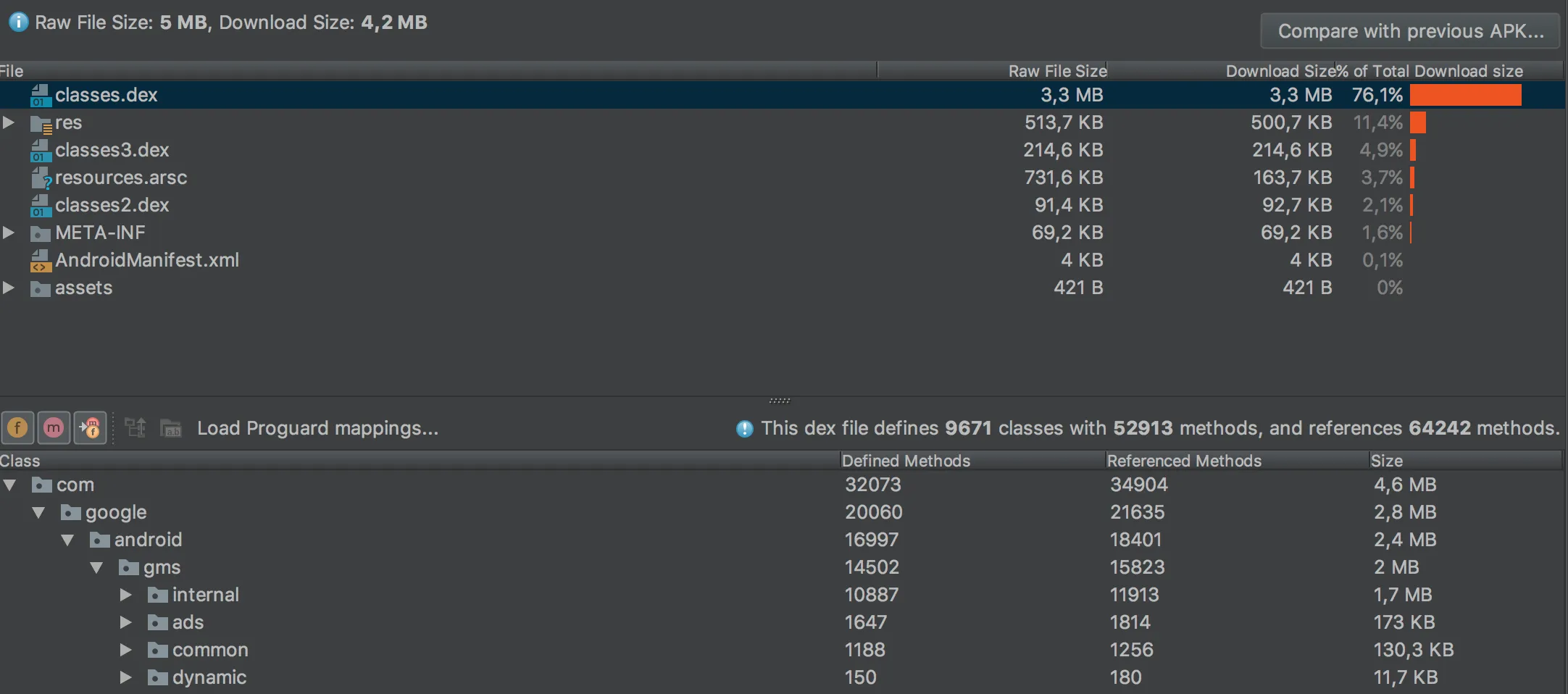Collapse the com package node
Viewport: 1568px width, 694px height.
coord(9,485)
